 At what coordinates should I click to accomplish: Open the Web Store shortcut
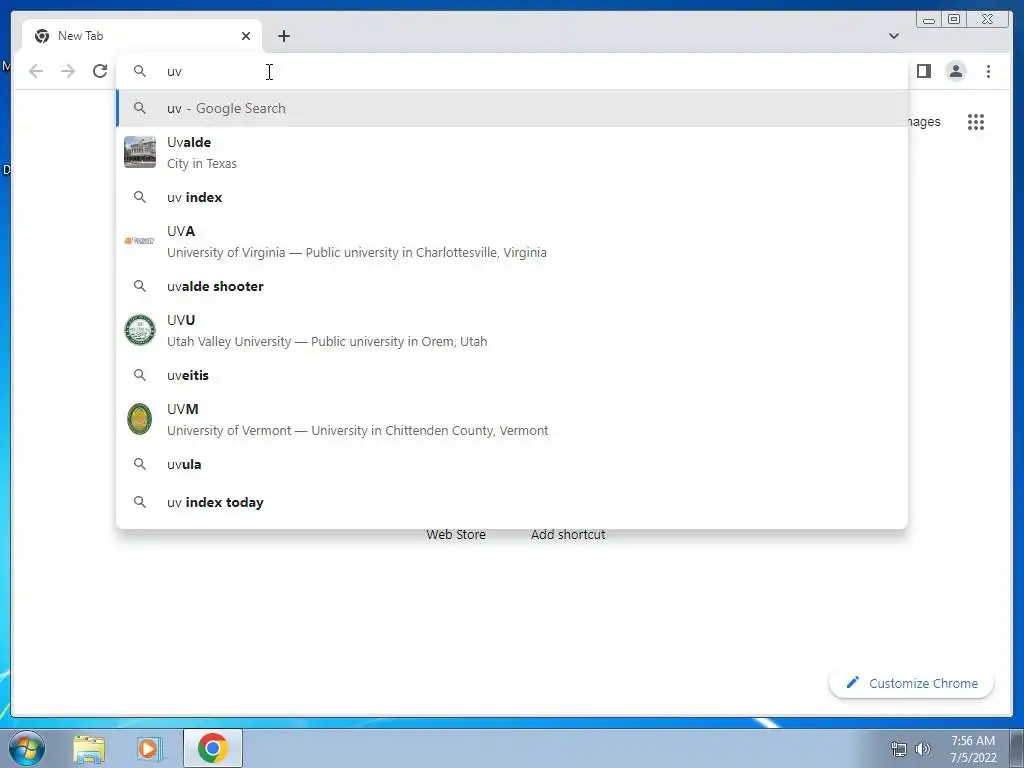456,534
